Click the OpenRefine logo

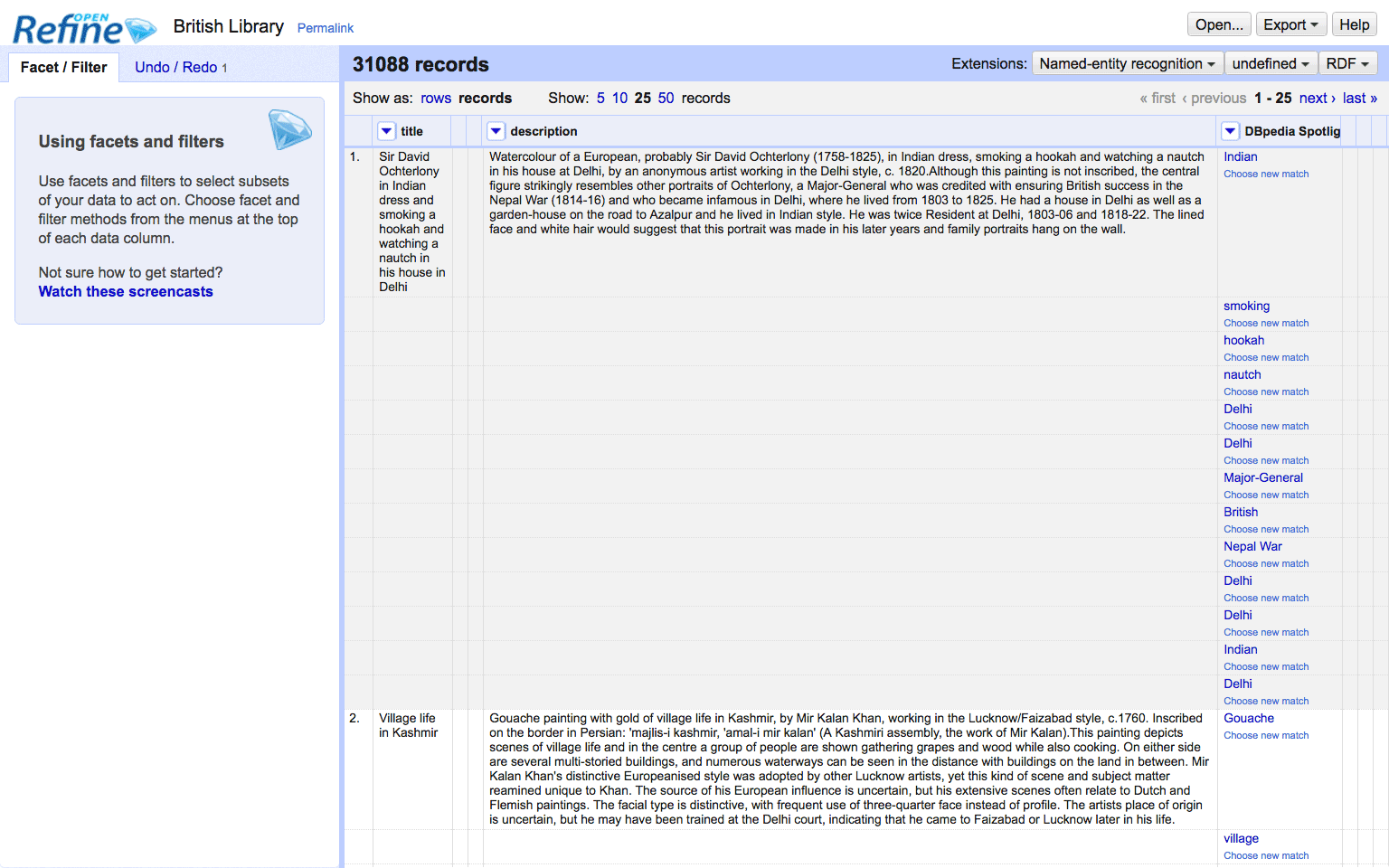(x=83, y=29)
